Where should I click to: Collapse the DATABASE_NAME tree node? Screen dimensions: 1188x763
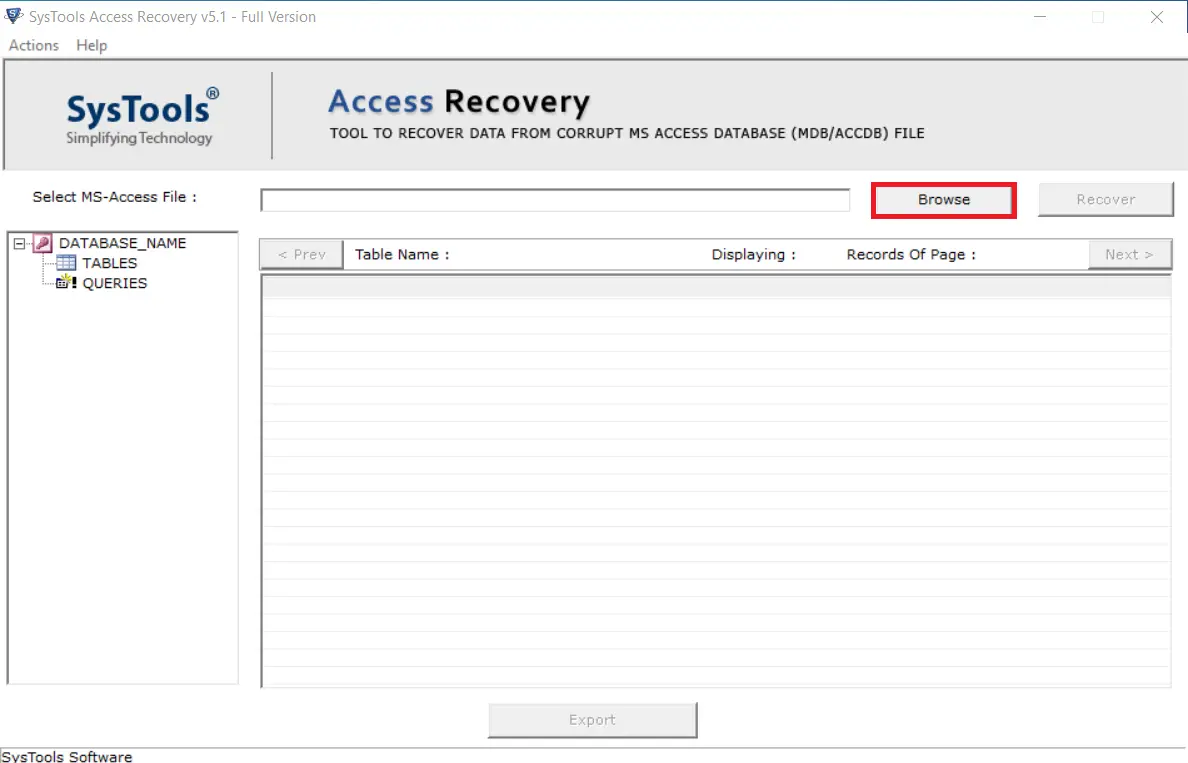pyautogui.click(x=20, y=243)
